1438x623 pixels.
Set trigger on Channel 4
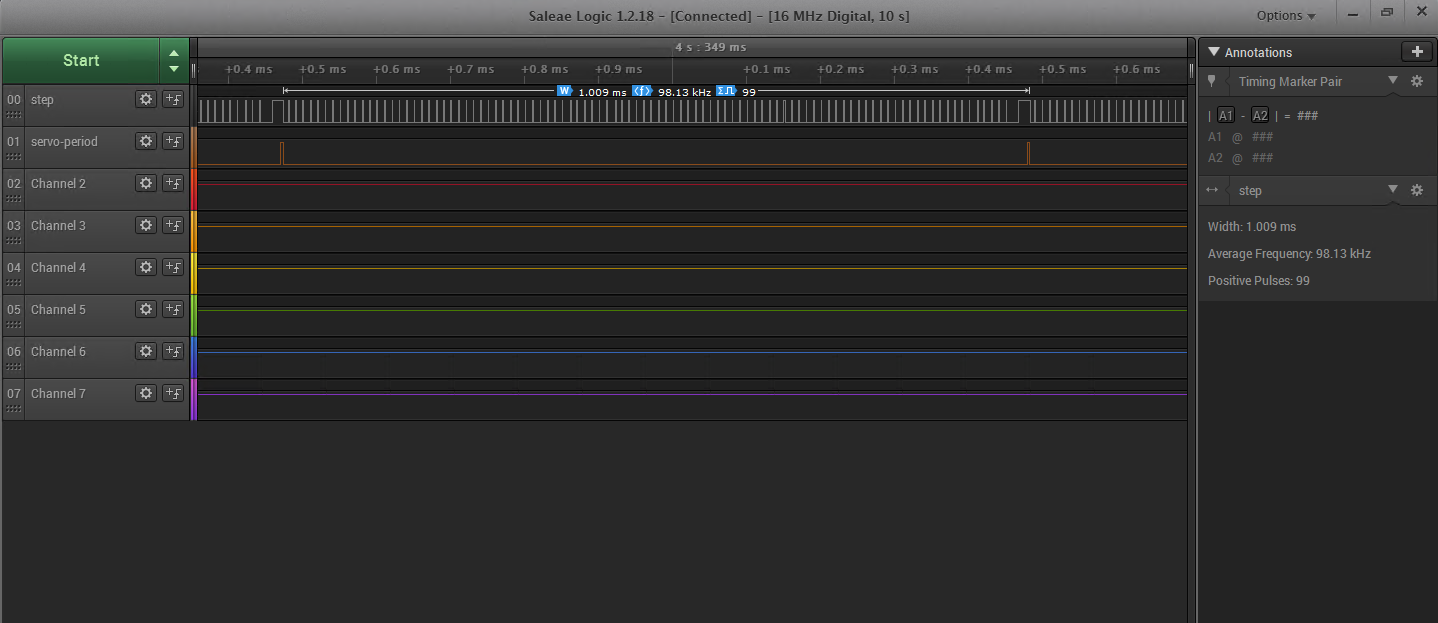coord(173,267)
